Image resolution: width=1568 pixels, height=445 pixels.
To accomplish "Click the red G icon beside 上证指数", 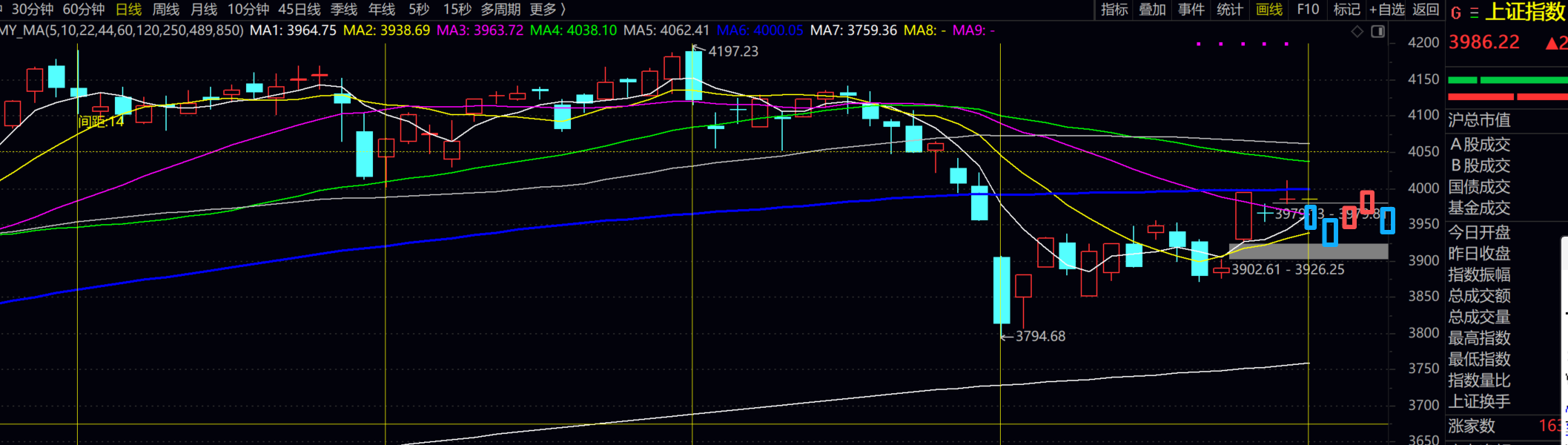I will (1455, 13).
